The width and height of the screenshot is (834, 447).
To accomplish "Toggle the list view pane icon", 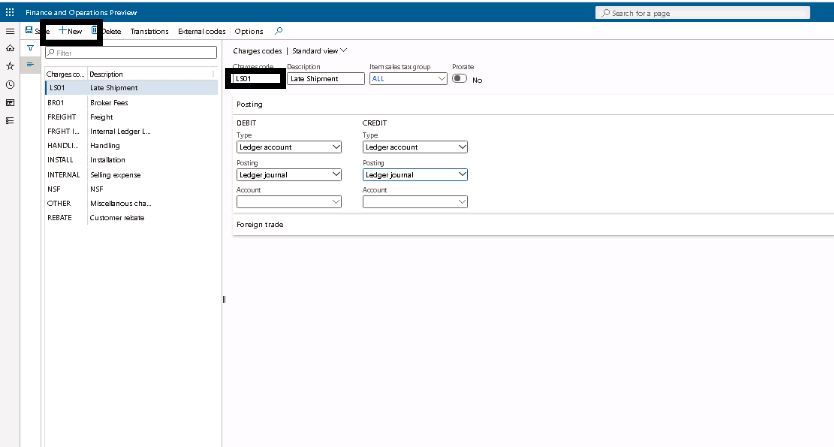I will point(30,64).
